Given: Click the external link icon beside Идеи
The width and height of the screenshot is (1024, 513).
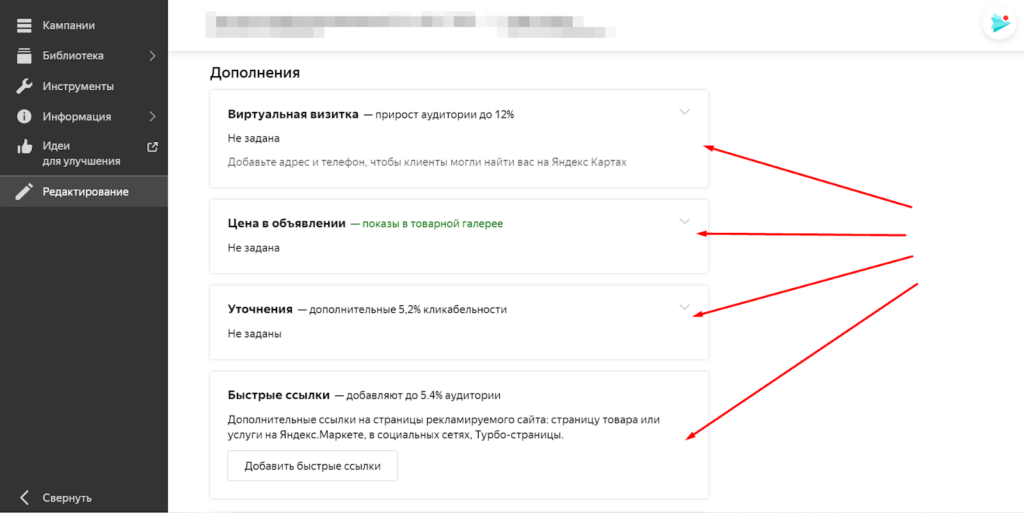Looking at the screenshot, I should [152, 147].
